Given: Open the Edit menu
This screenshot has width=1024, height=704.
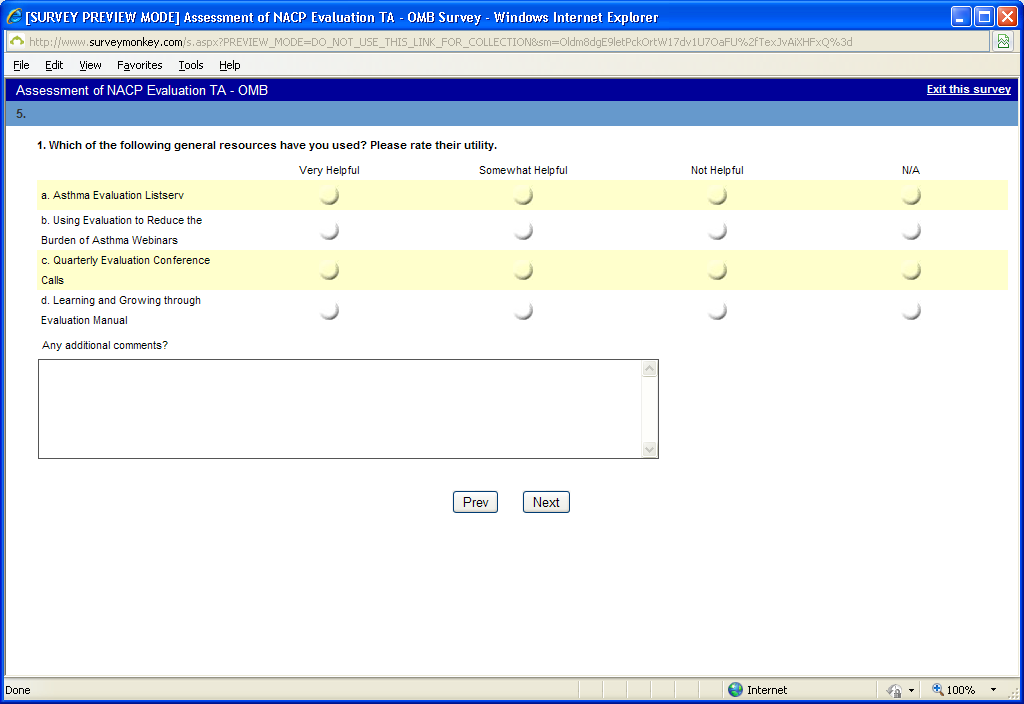Looking at the screenshot, I should (x=54, y=65).
